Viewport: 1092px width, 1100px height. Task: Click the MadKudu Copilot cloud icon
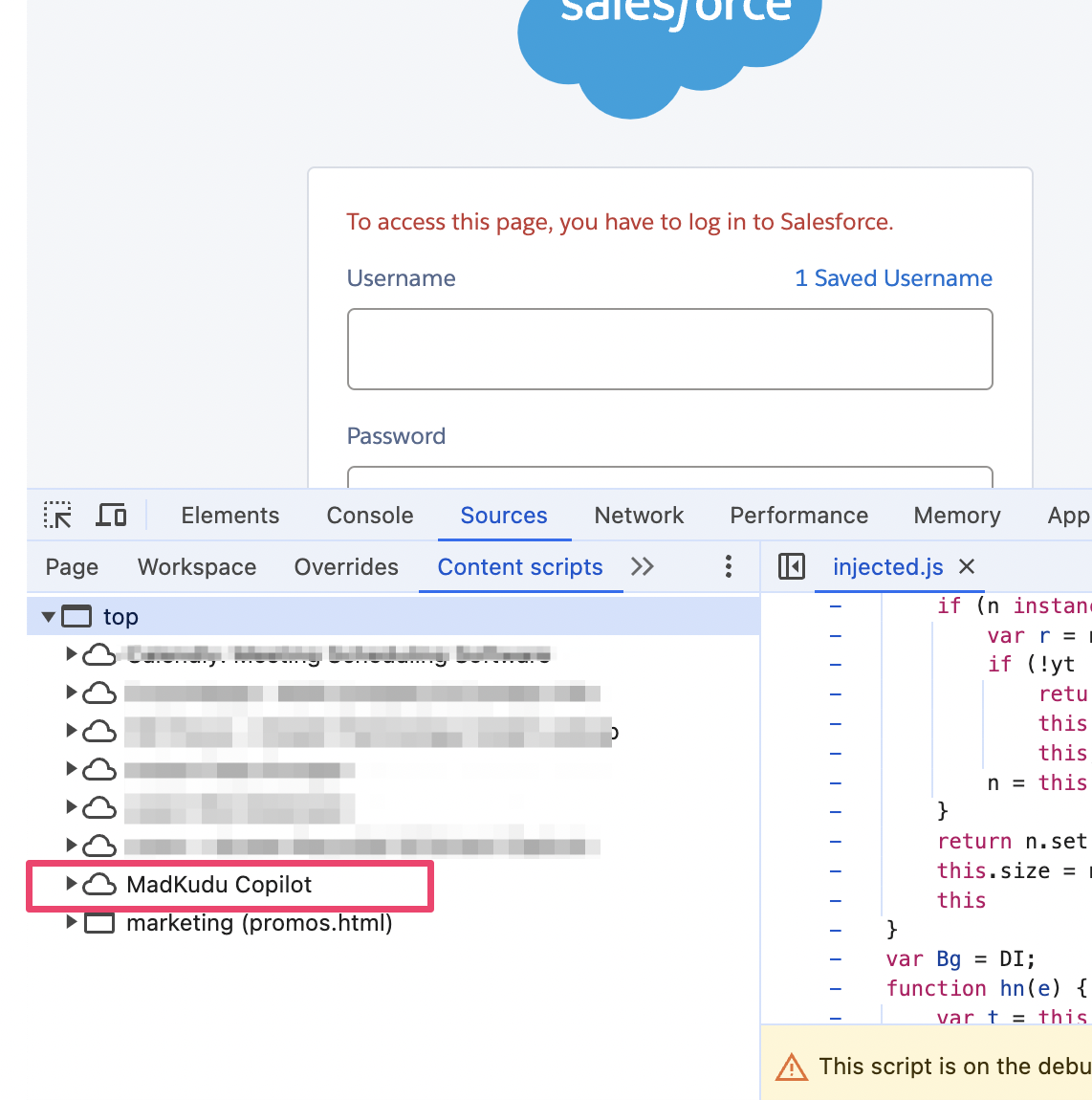coord(99,885)
